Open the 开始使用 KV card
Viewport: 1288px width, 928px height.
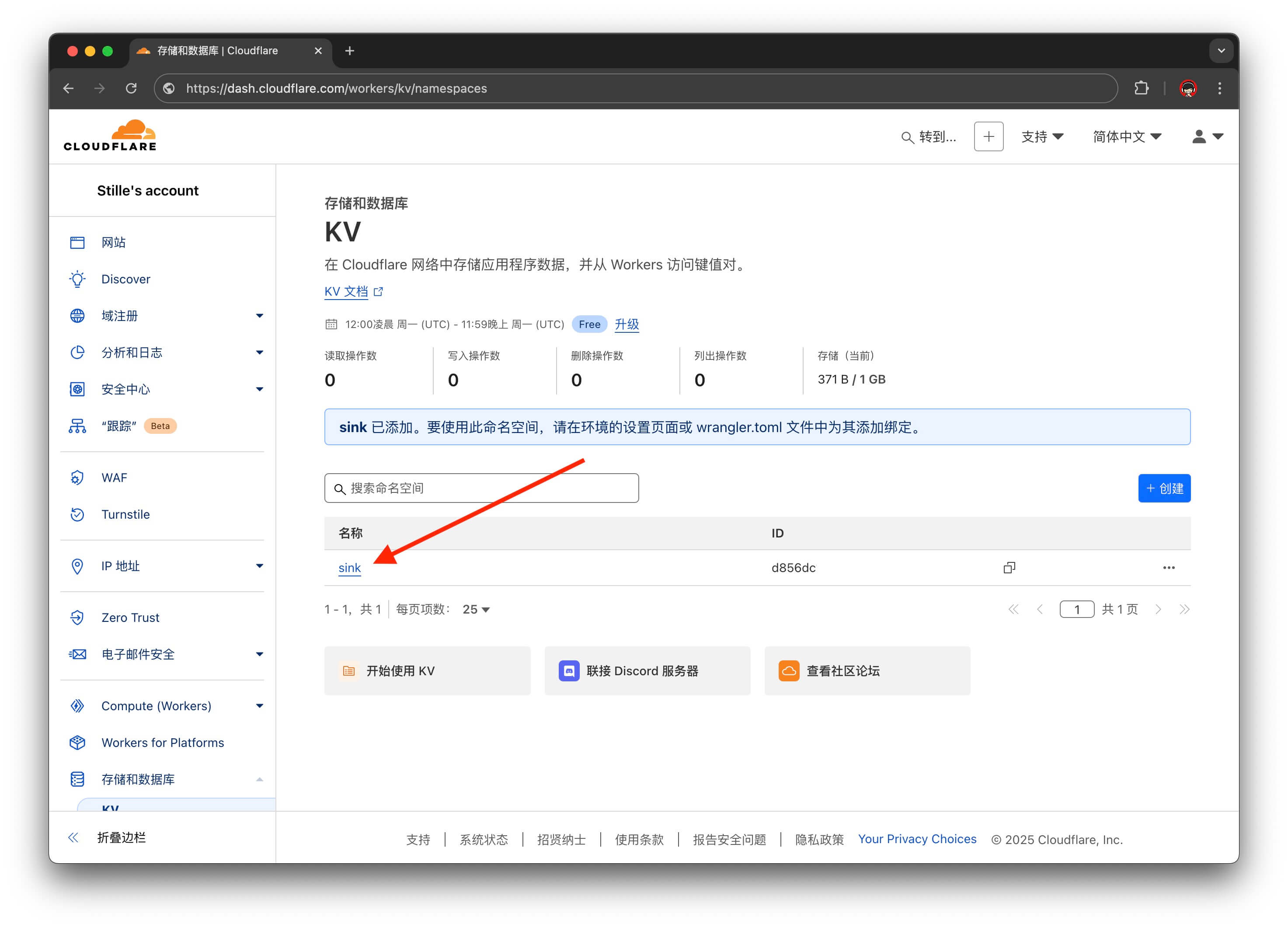coord(427,671)
